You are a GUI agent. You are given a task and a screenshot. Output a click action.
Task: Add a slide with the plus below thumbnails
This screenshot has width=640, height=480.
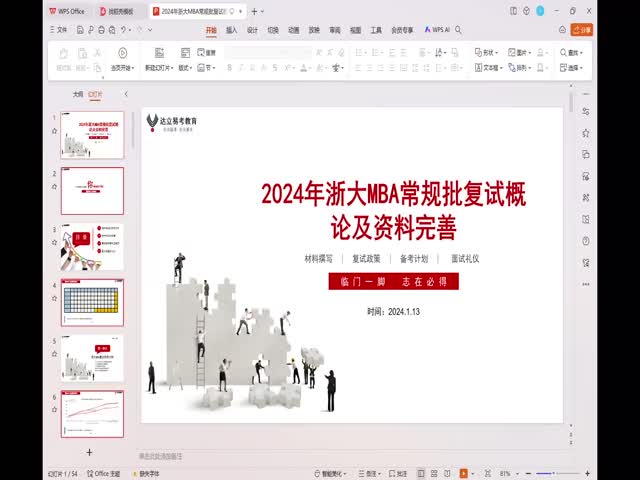click(x=89, y=452)
